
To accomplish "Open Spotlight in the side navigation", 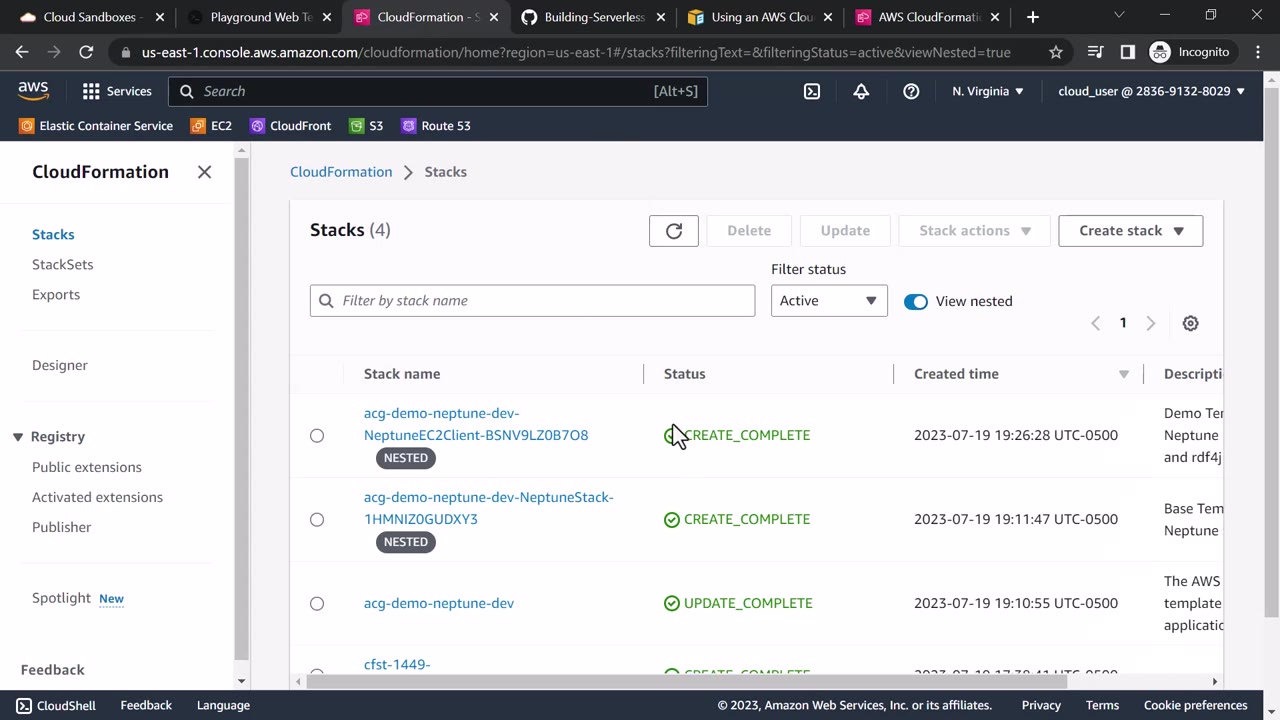I will click(61, 598).
